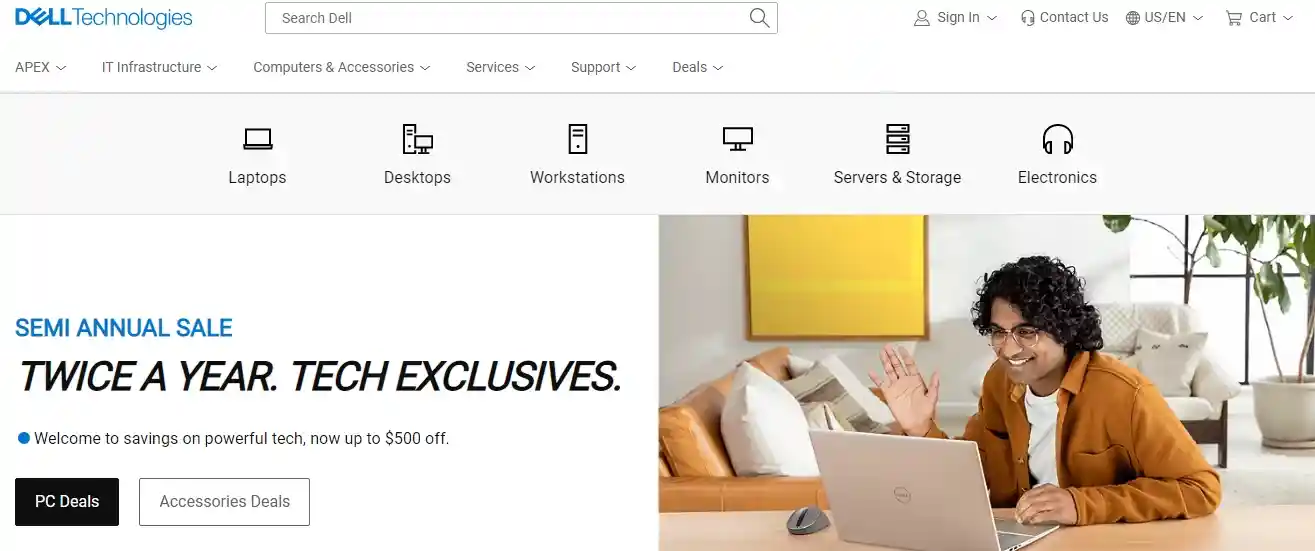
Task: Open Computers & Accessories menu
Action: coord(342,67)
